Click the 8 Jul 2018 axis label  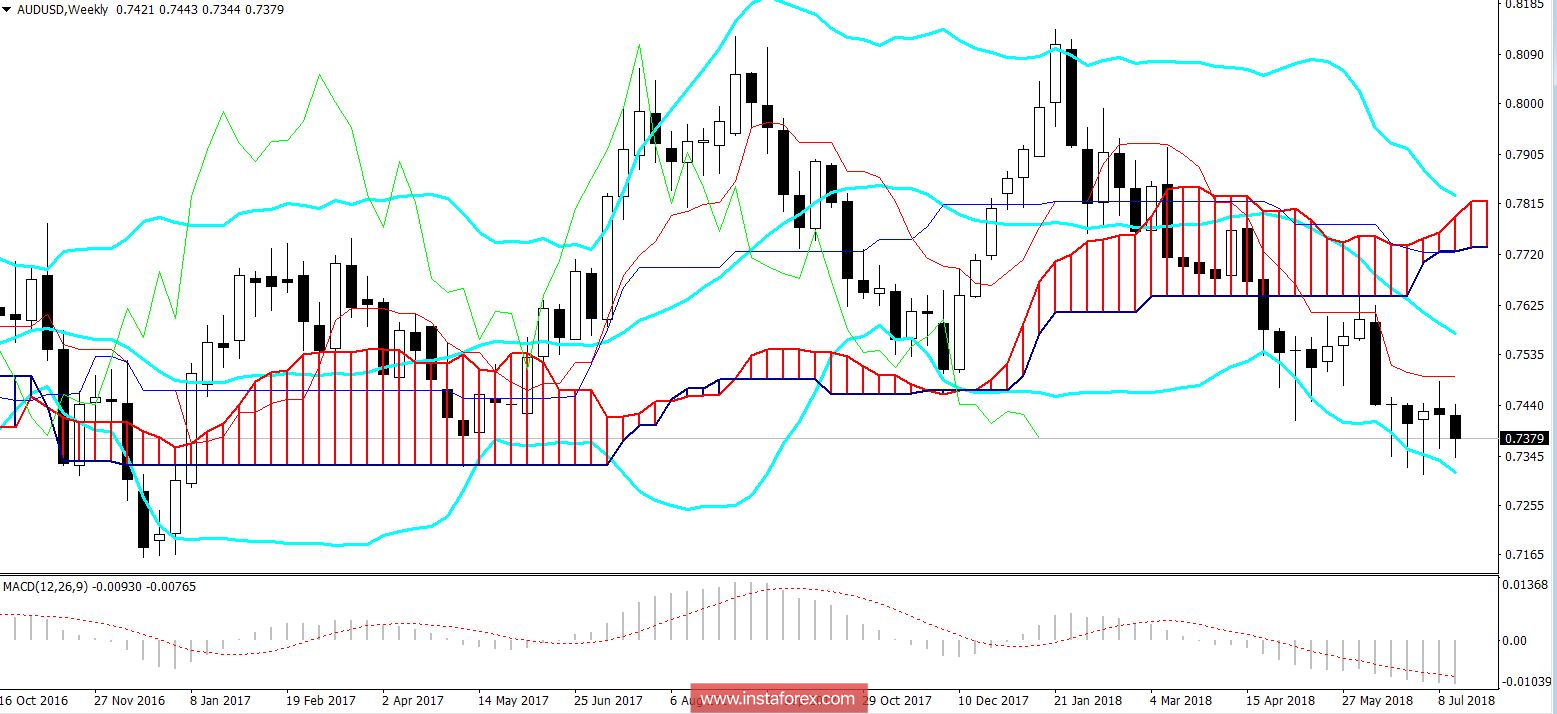point(1466,701)
